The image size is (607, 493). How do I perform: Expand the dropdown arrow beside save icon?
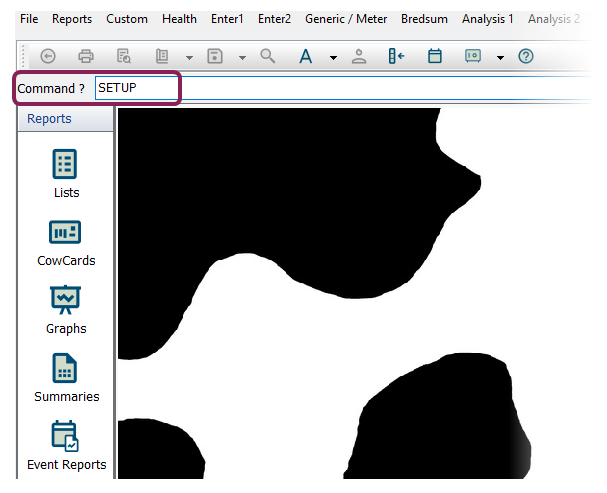[242, 58]
